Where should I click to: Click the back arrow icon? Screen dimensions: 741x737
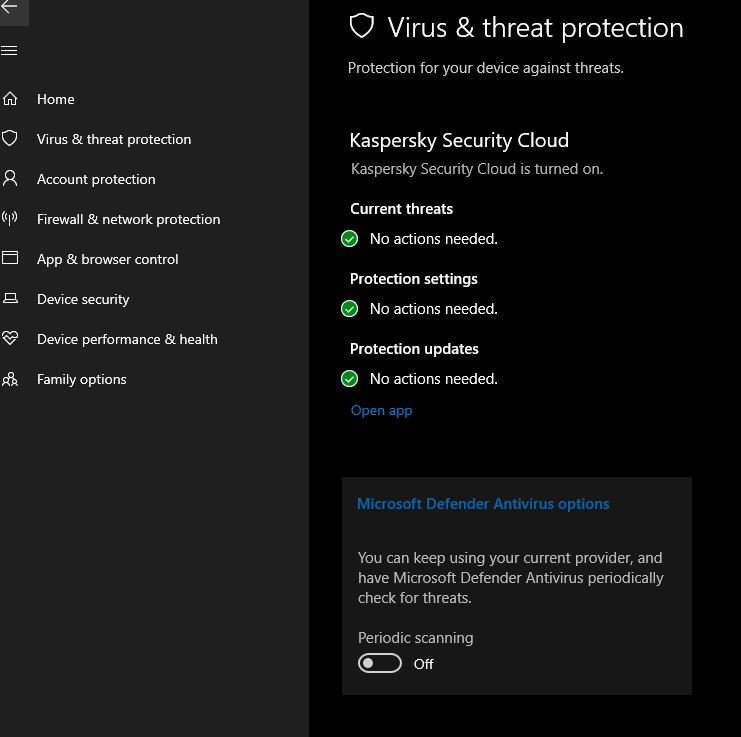click(10, 7)
